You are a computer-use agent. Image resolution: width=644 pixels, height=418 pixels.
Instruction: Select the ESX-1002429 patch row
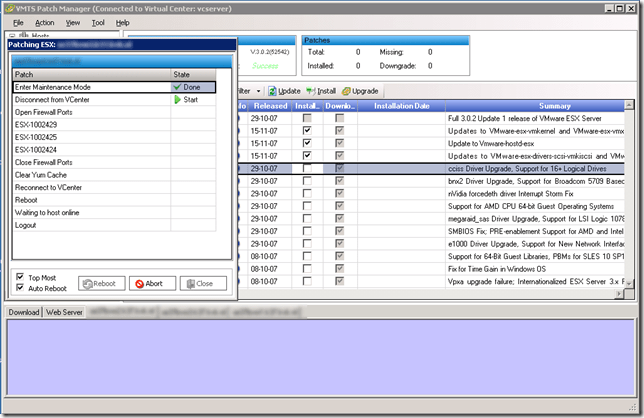pos(114,125)
